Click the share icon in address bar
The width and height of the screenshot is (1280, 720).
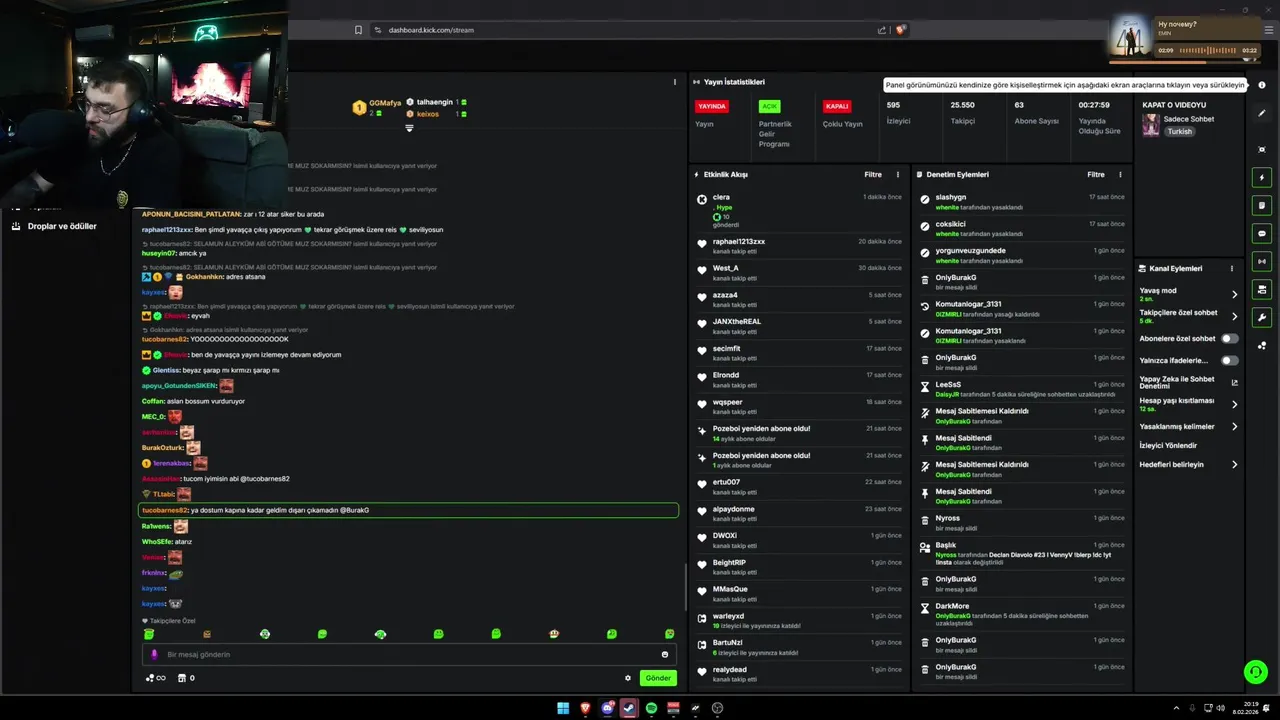click(x=882, y=30)
